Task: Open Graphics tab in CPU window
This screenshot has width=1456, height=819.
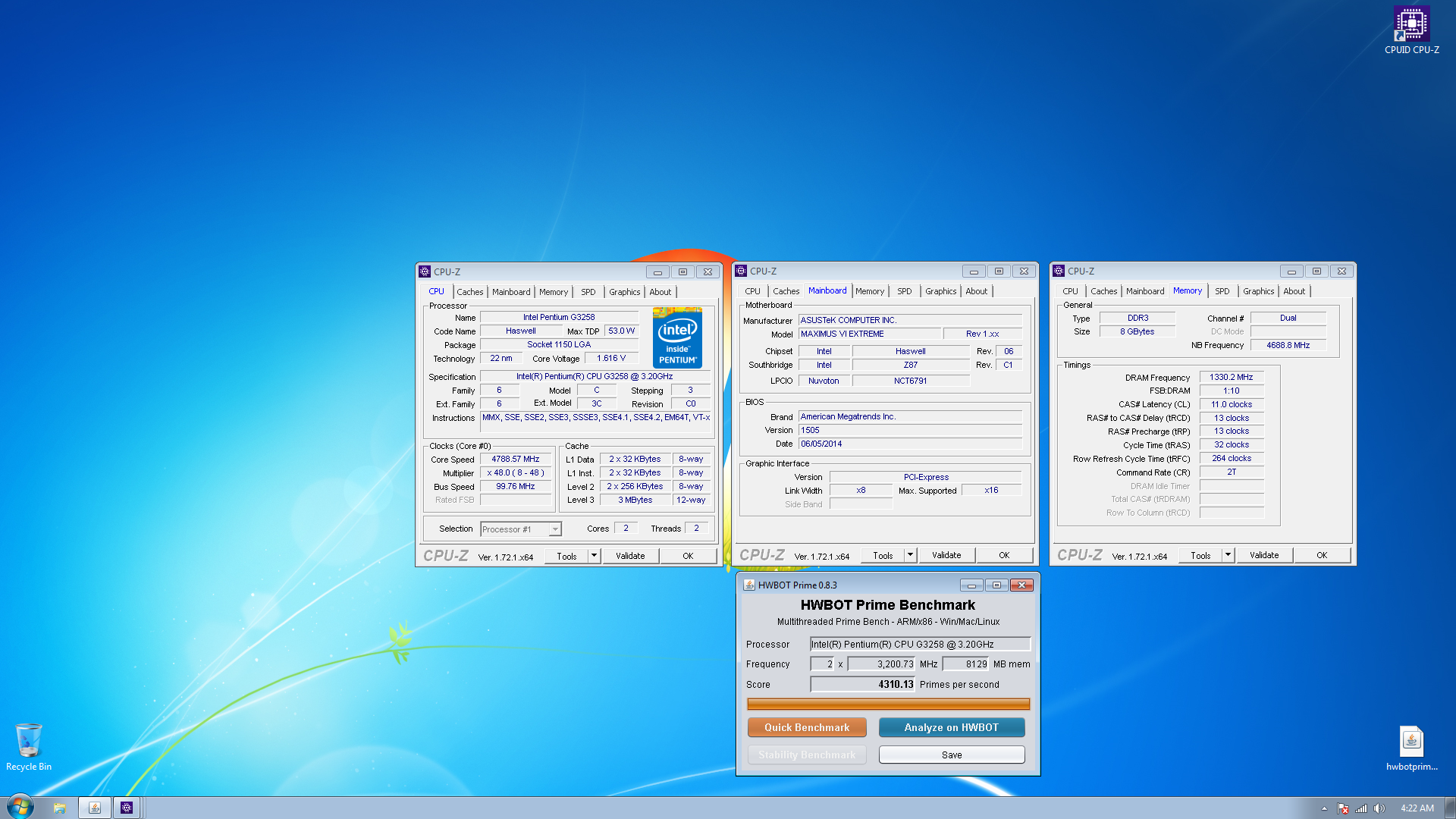Action: pos(625,292)
